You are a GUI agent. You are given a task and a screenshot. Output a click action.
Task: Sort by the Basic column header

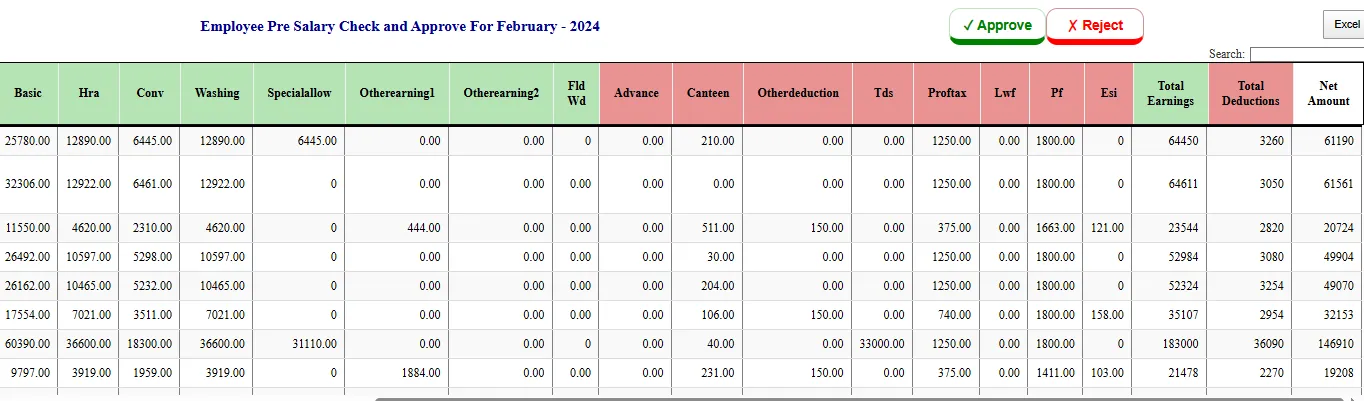[28, 93]
